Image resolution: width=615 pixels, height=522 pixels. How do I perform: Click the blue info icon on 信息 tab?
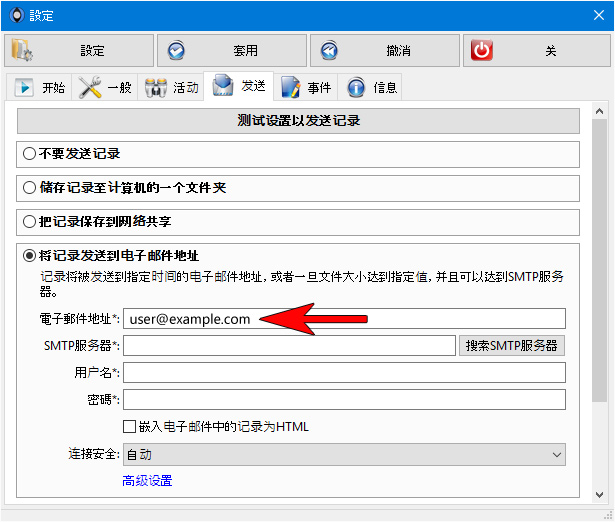coord(356,87)
